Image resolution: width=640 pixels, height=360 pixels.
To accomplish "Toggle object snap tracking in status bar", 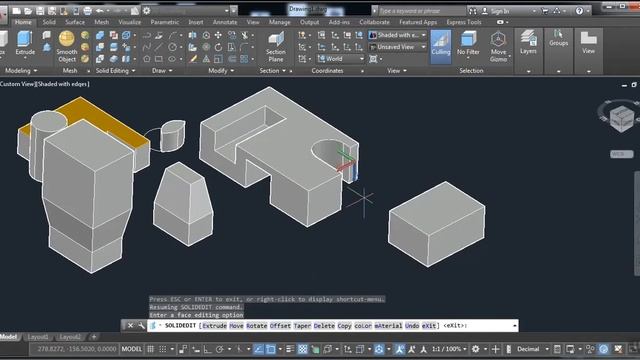I will [x=258, y=349].
